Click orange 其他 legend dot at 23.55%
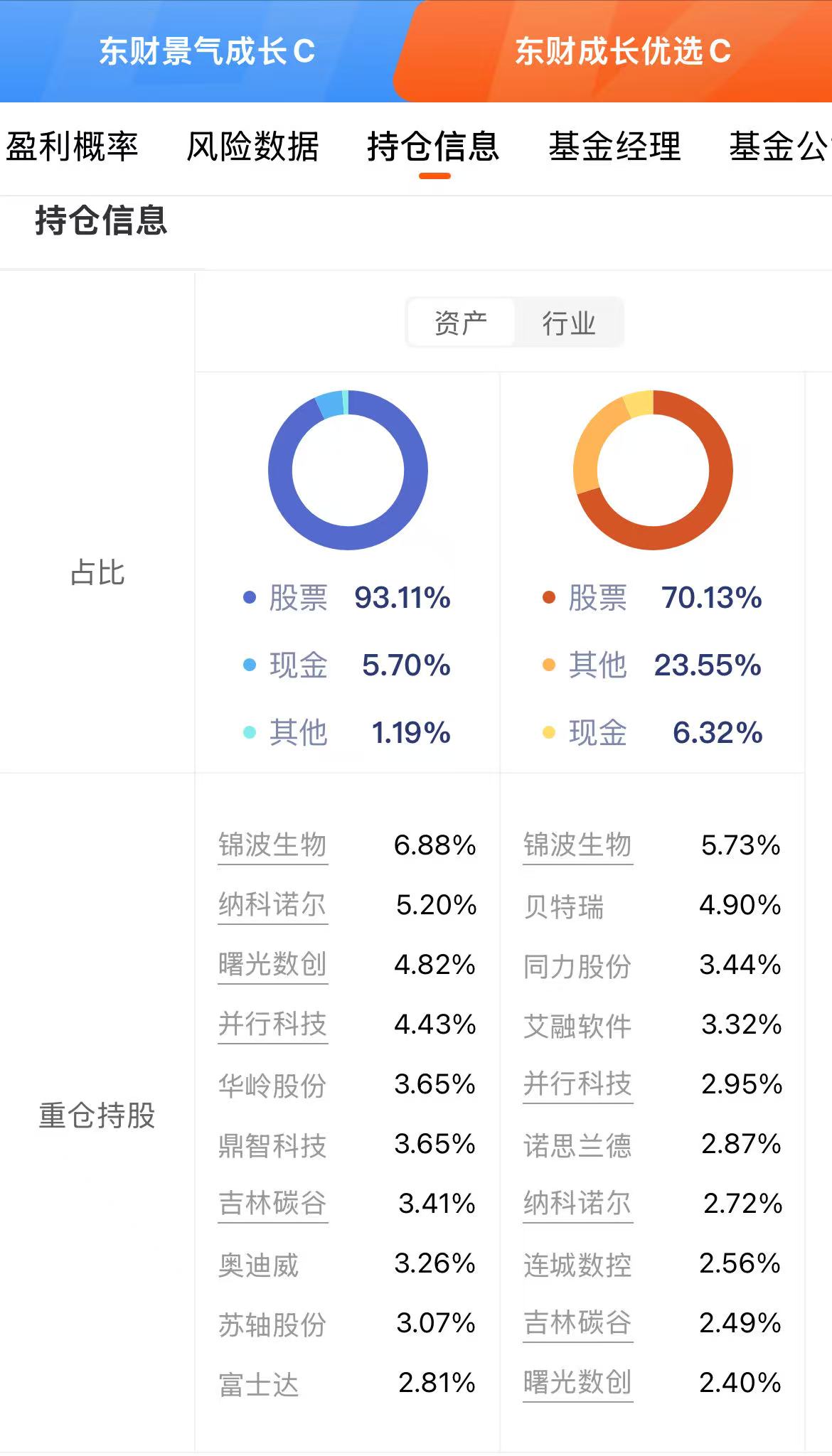 click(549, 665)
